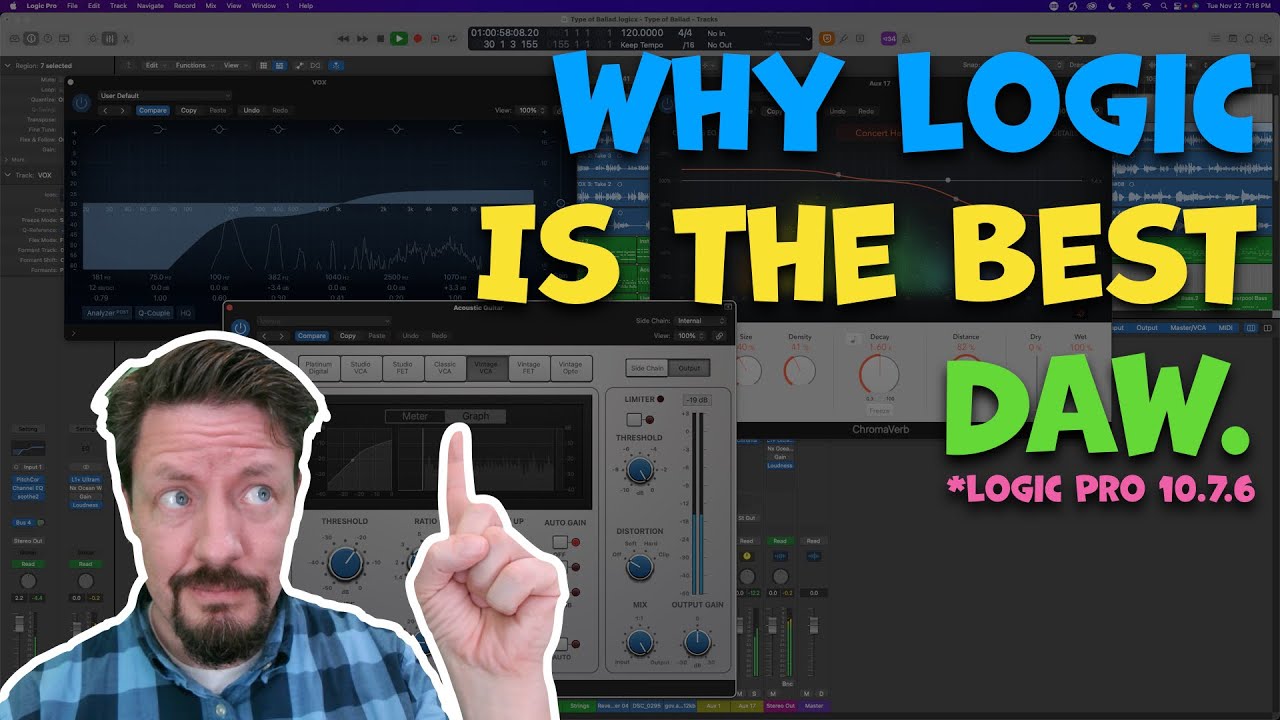This screenshot has height=720, width=1280.
Task: Select the Studio FET compressor tab
Action: (403, 368)
